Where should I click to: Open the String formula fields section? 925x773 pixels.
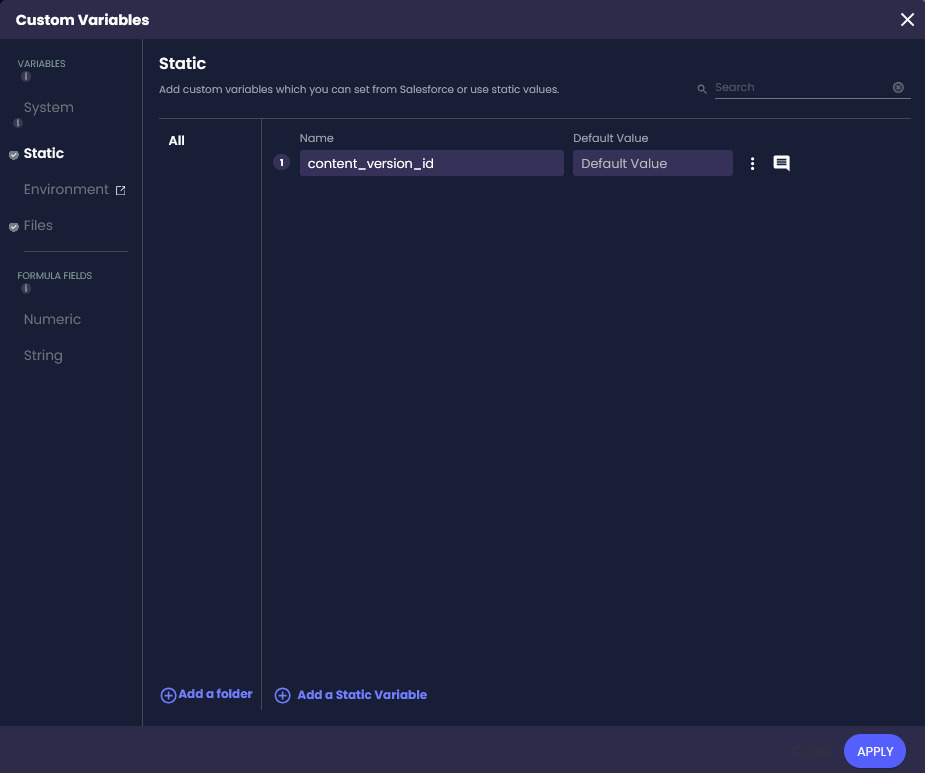(43, 356)
